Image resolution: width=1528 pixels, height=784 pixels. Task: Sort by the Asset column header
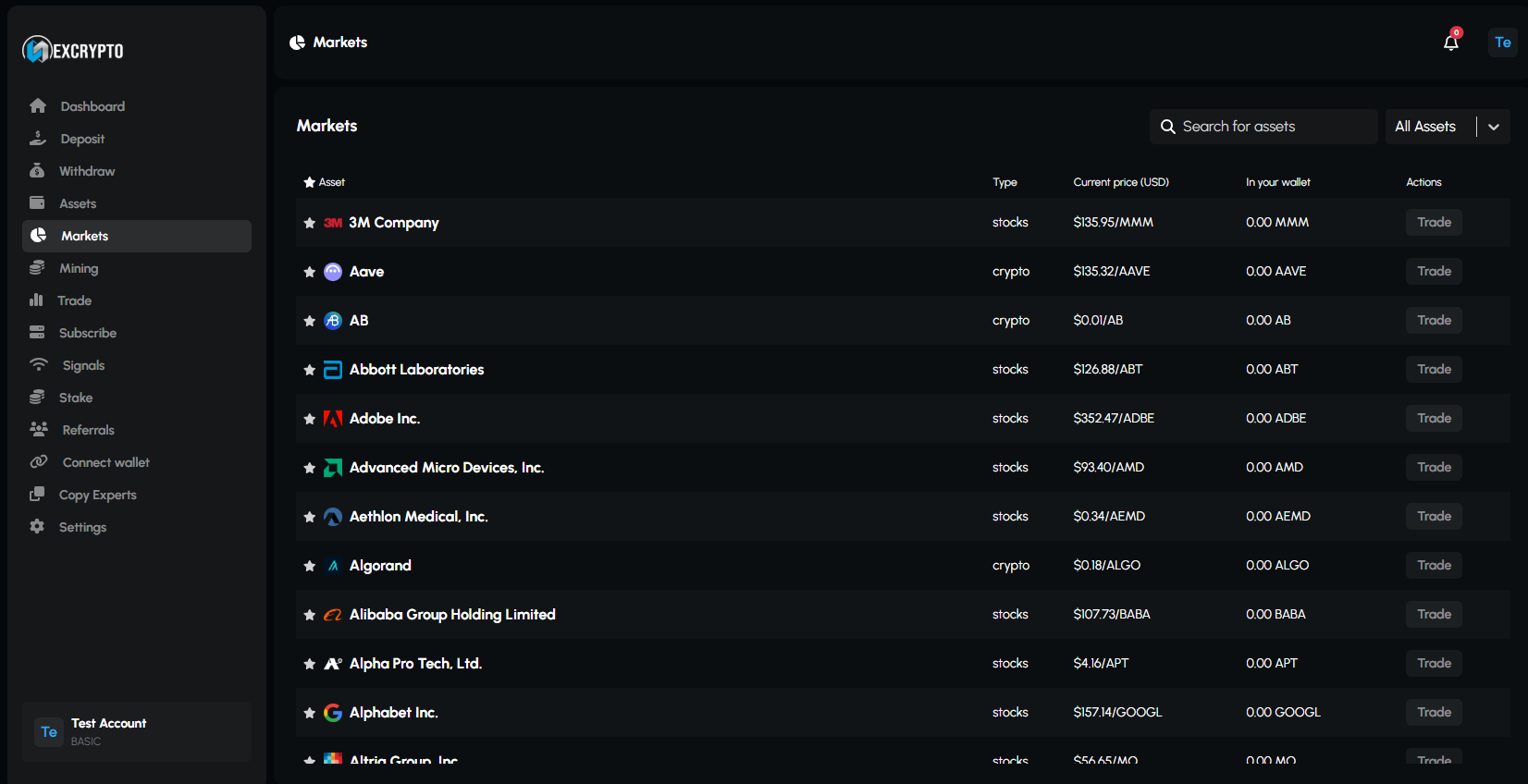click(331, 182)
